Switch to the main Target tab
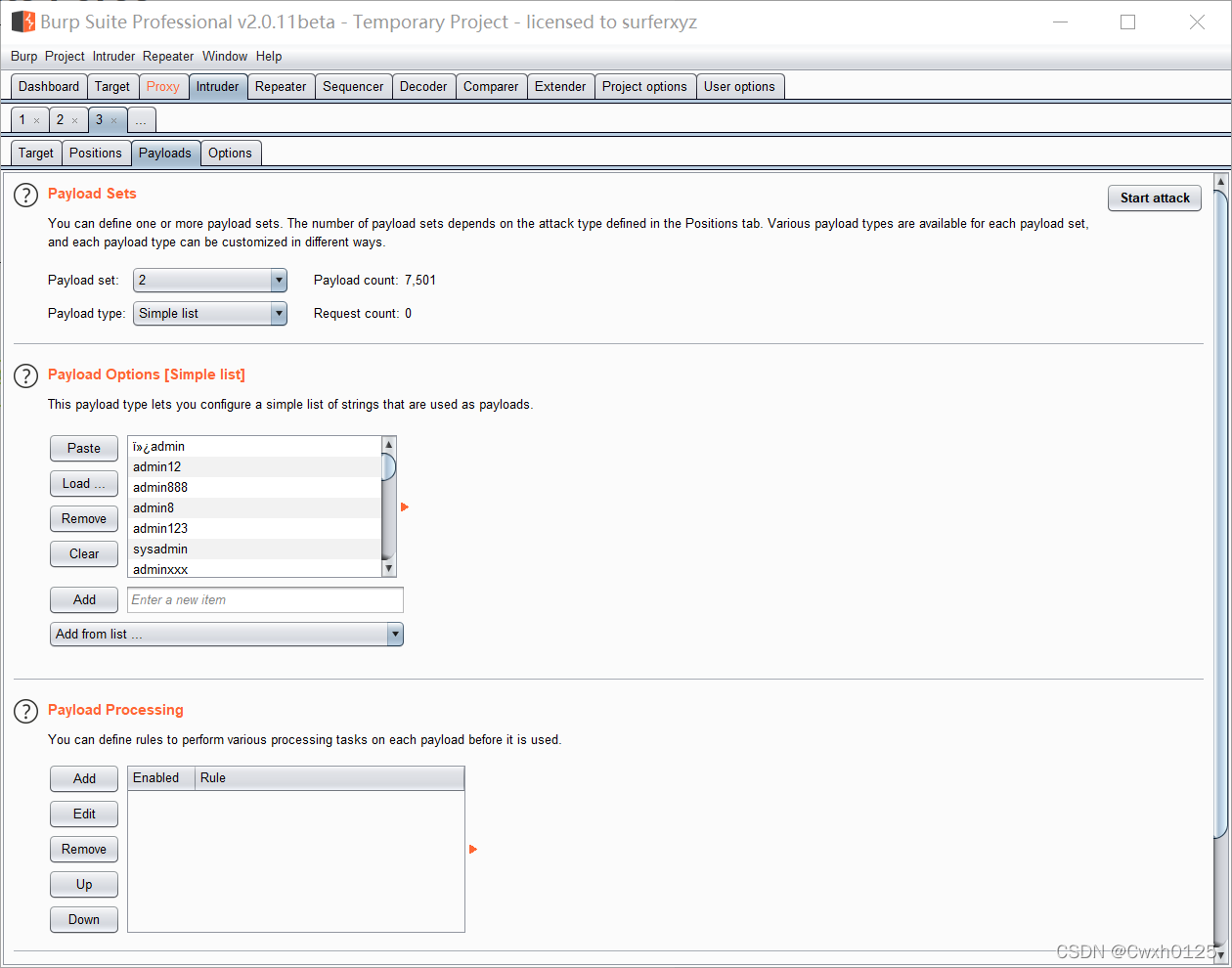 coord(112,87)
